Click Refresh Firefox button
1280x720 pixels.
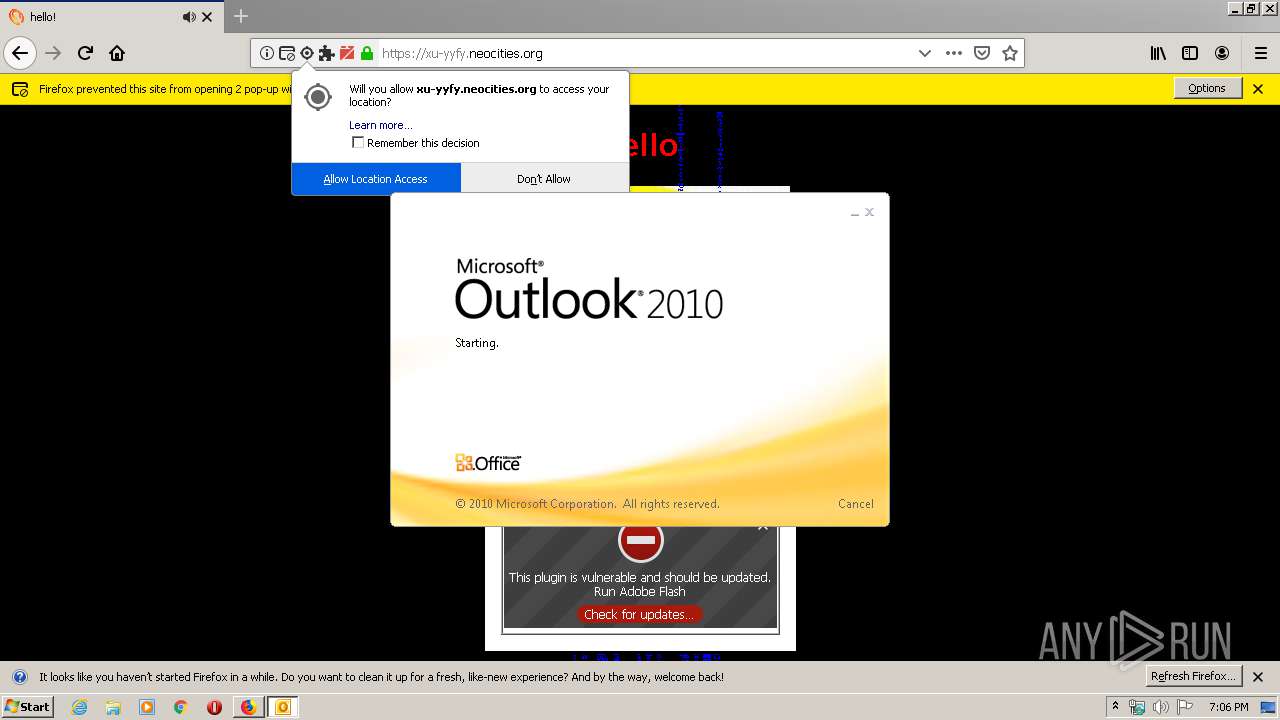(1194, 676)
